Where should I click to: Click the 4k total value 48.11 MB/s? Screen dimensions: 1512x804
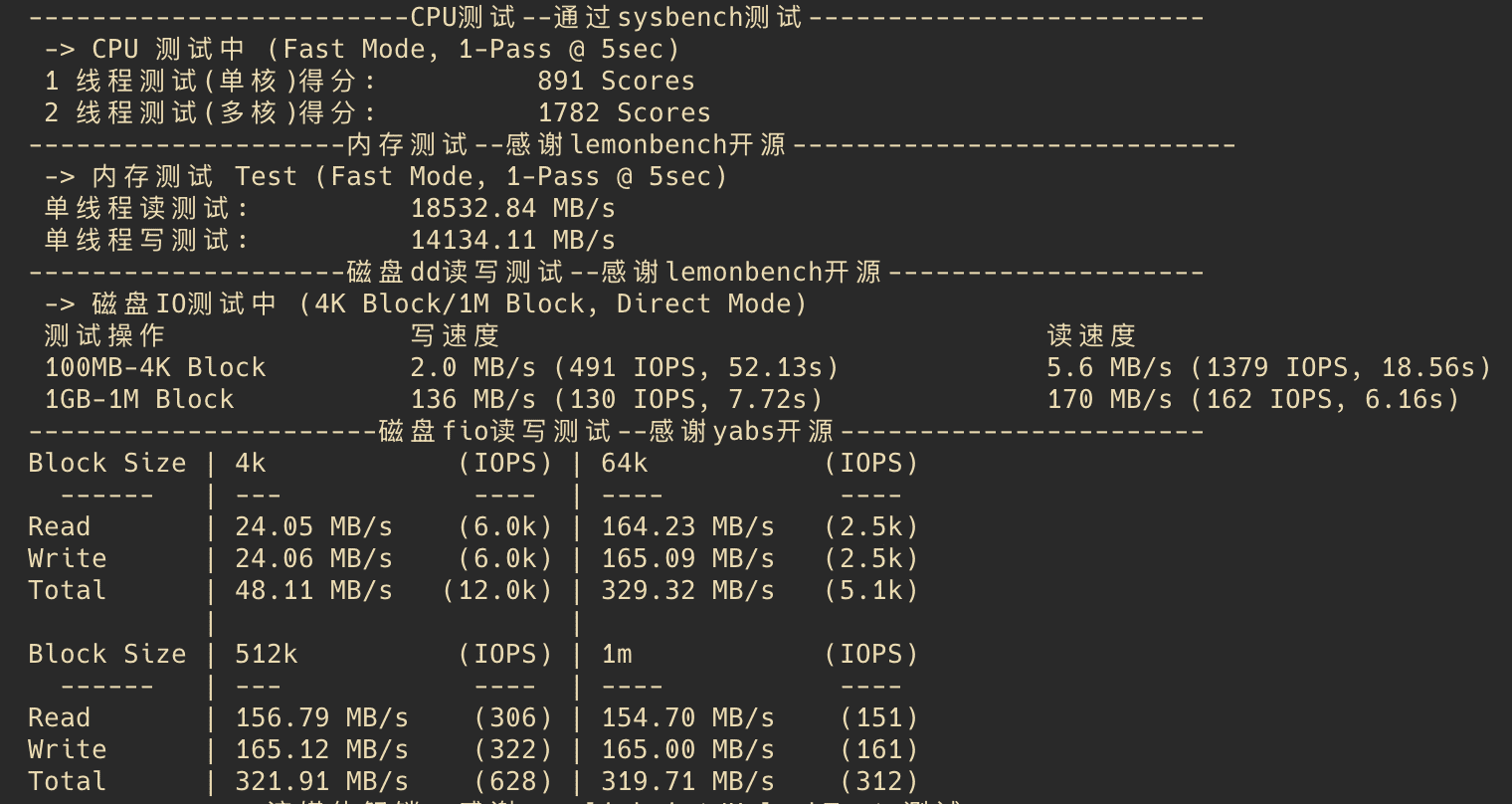click(313, 590)
